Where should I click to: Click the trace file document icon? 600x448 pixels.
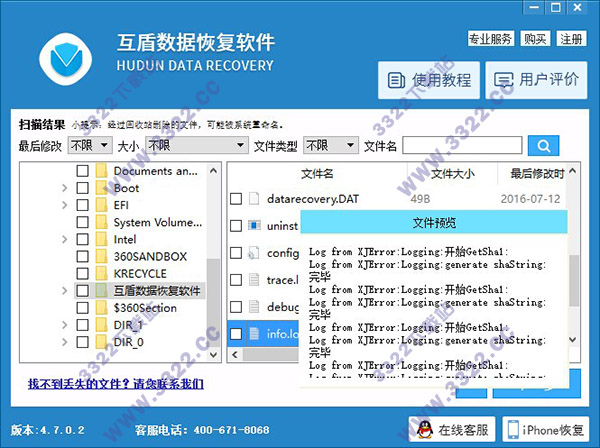(254, 280)
